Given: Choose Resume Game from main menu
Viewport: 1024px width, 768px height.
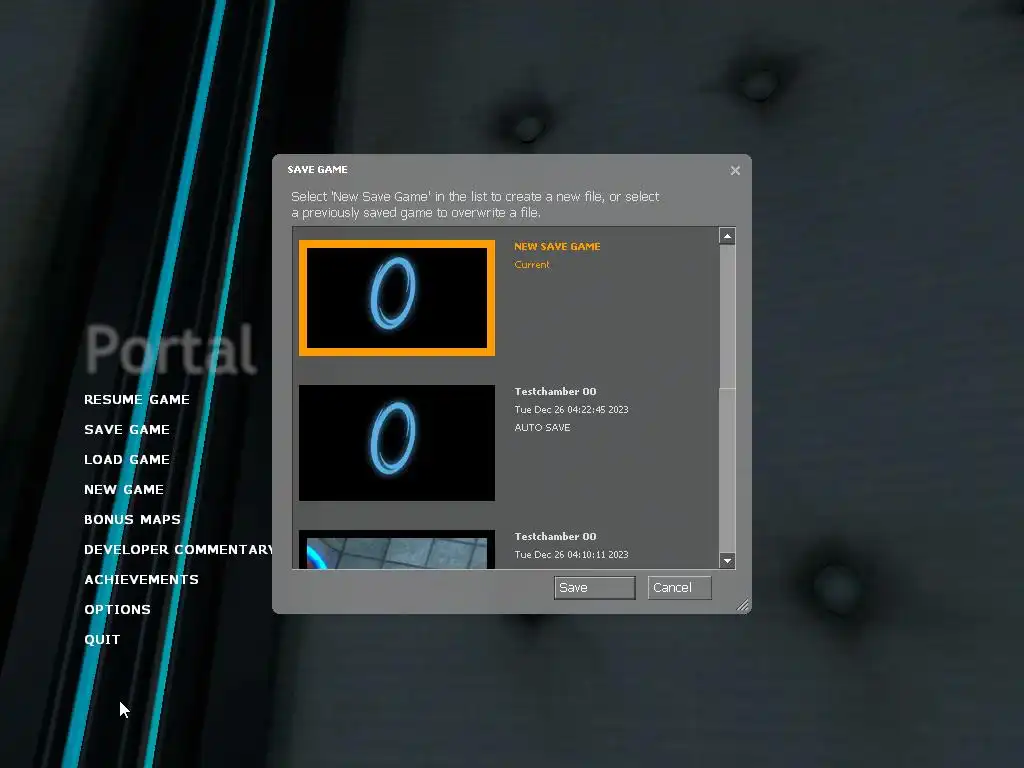Looking at the screenshot, I should click(x=136, y=399).
